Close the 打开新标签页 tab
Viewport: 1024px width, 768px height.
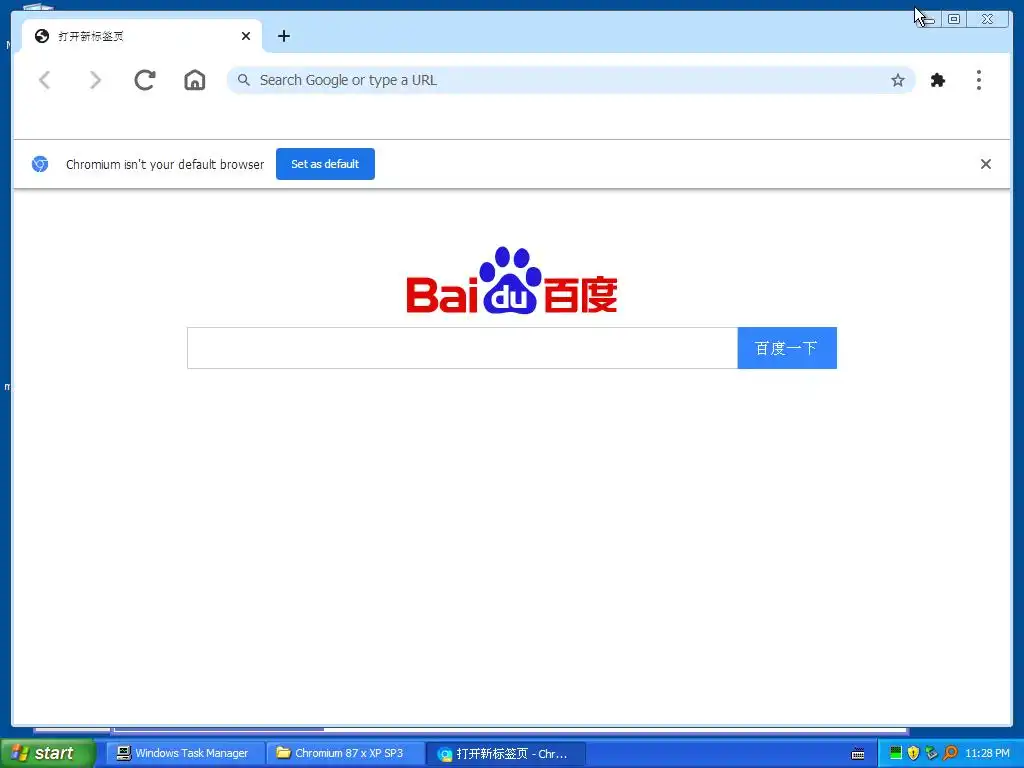246,36
